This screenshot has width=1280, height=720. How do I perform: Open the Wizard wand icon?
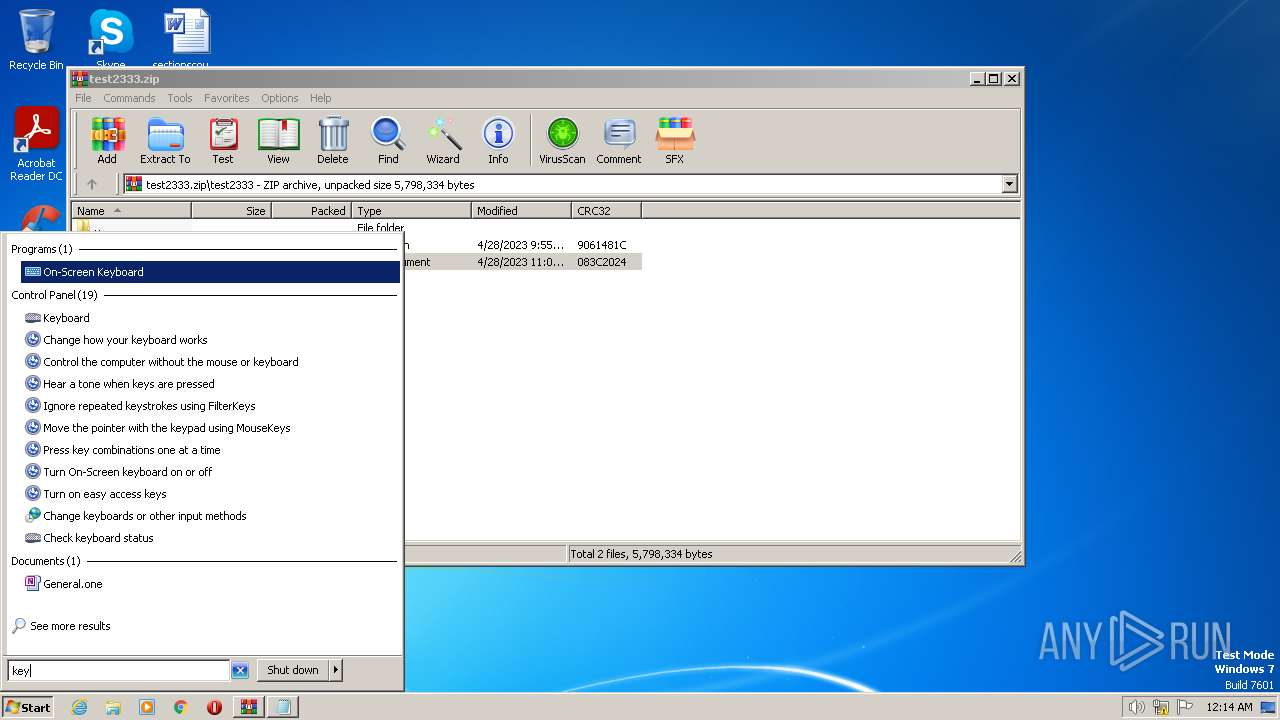443,141
